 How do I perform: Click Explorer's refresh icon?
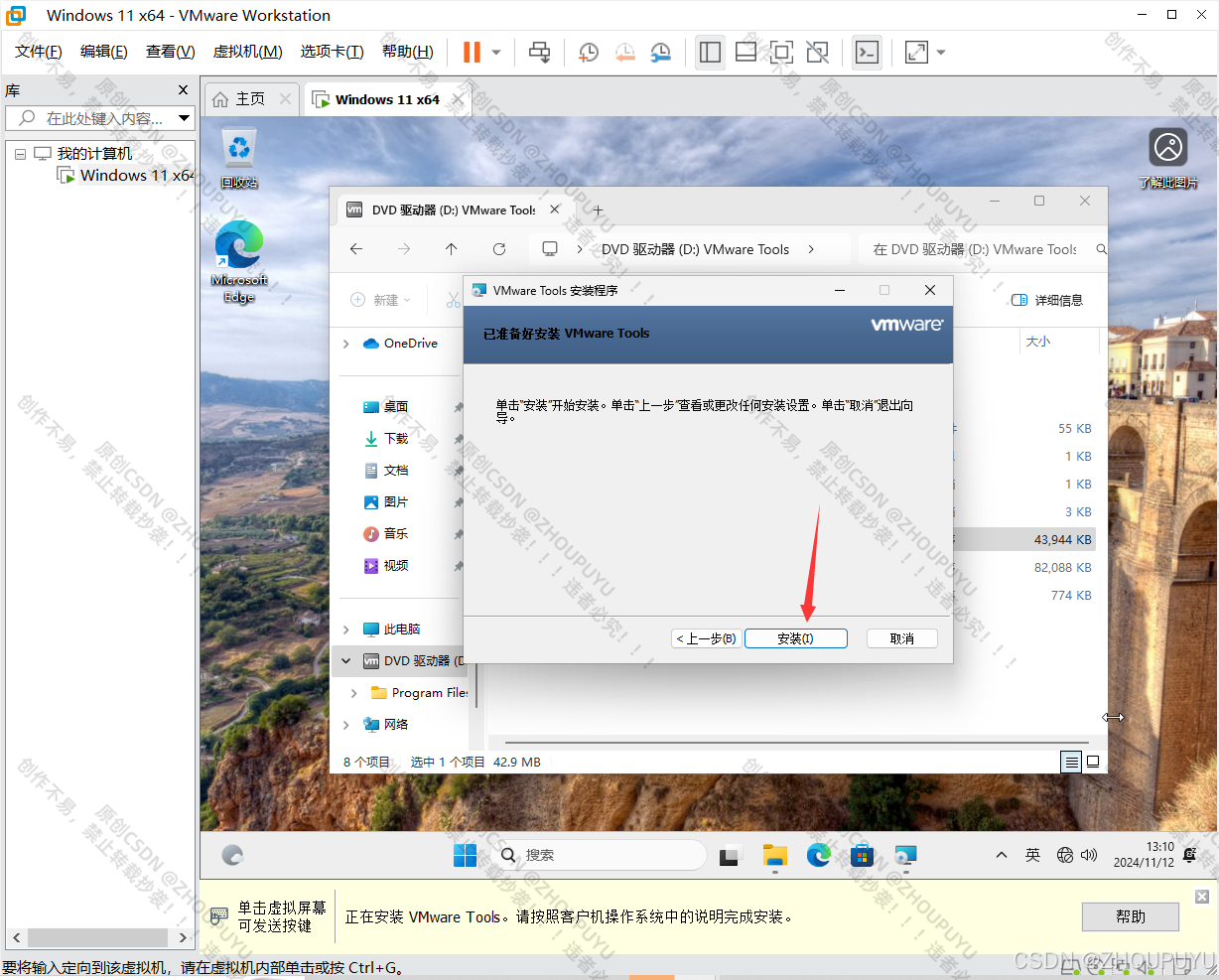point(499,249)
